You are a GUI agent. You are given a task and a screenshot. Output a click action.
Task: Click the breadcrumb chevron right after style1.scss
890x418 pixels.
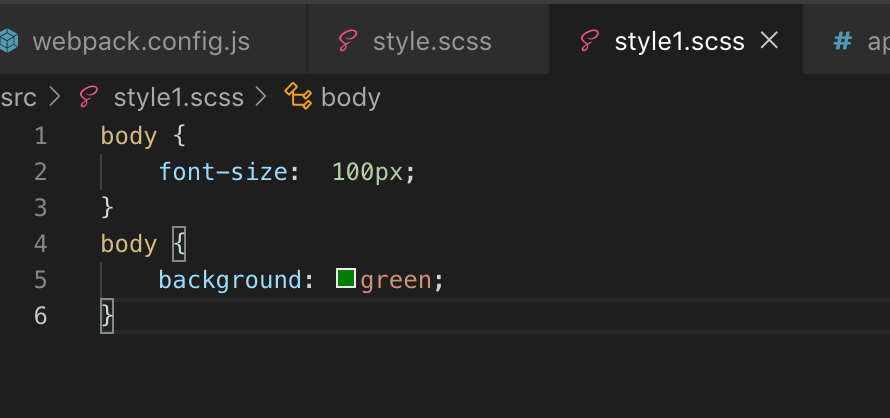[263, 97]
